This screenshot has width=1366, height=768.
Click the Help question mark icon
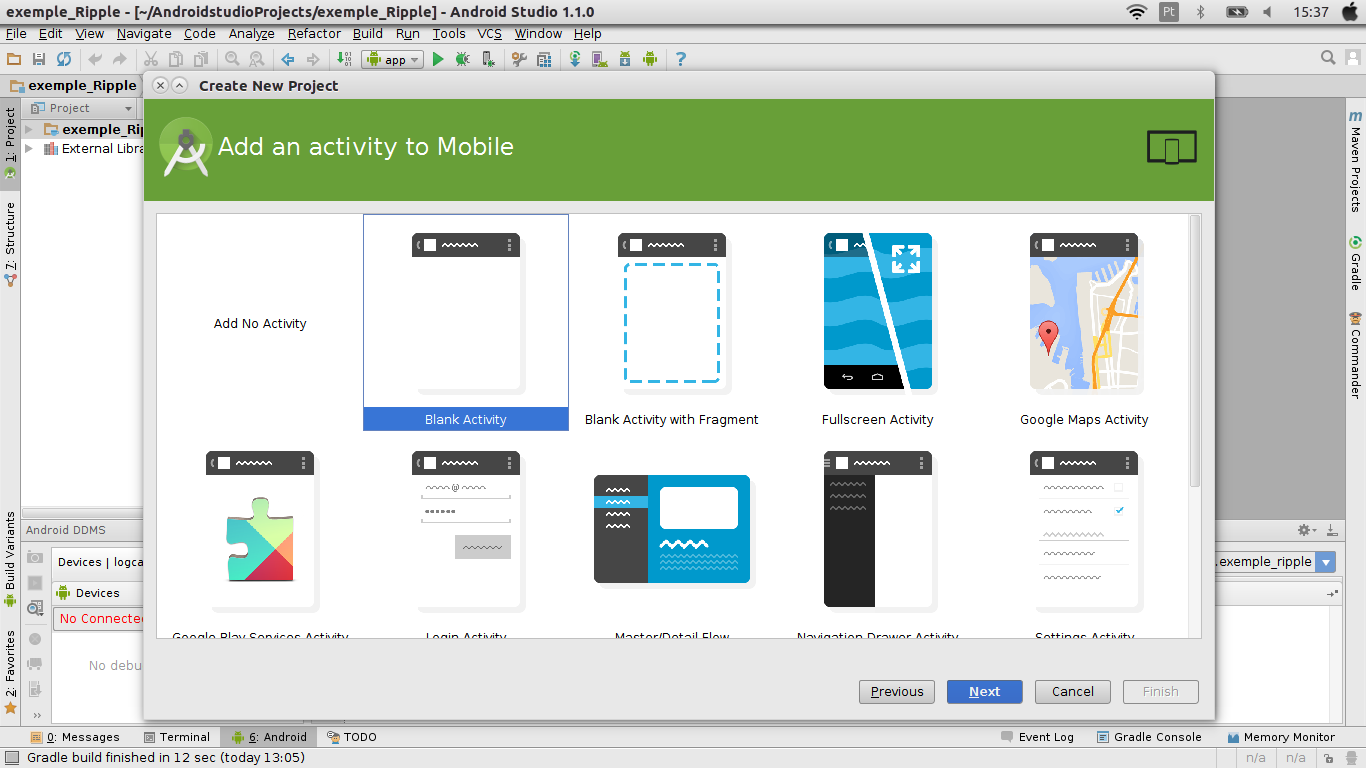coord(681,59)
